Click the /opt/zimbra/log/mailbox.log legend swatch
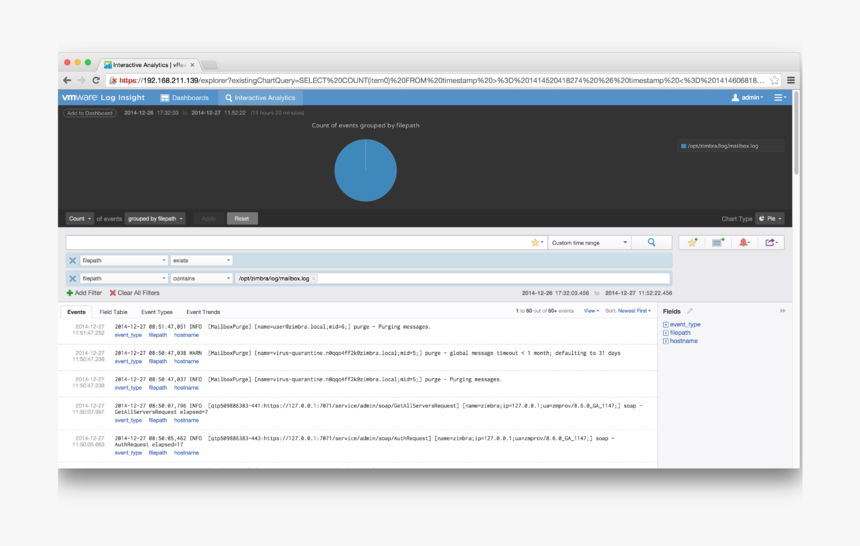 (x=683, y=146)
